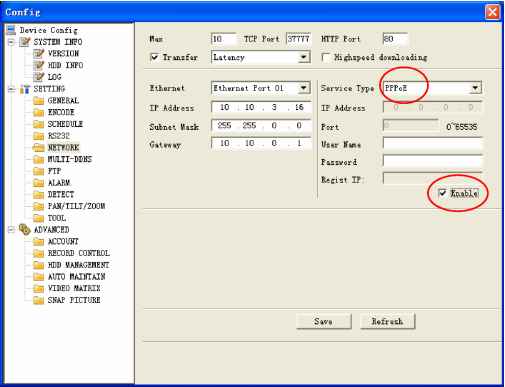
Task: Click the TOOL folder icon
Action: click(39, 218)
